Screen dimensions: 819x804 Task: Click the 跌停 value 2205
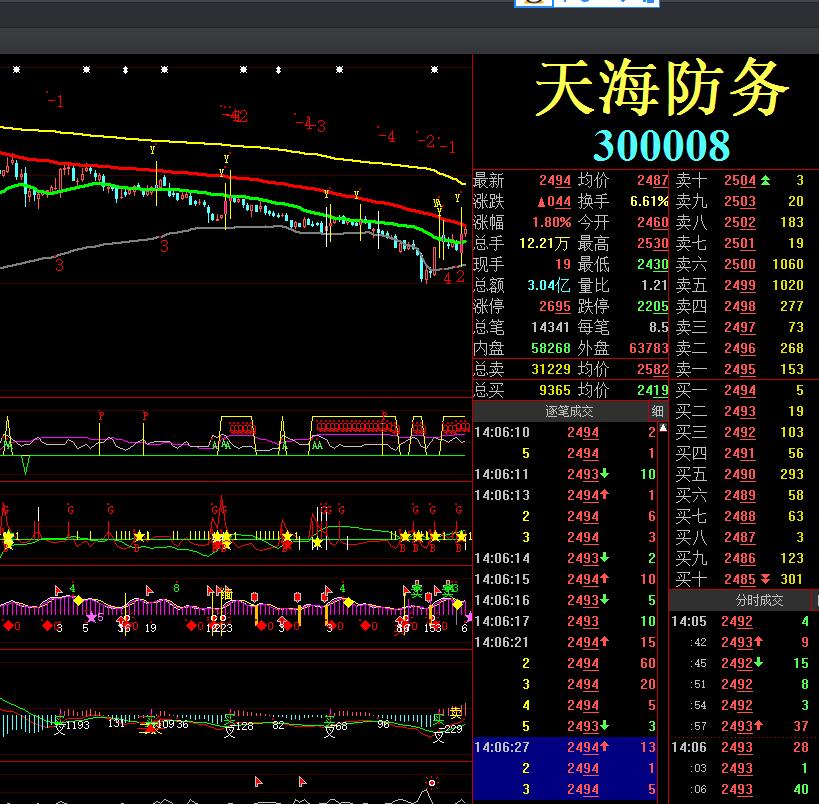pos(652,306)
